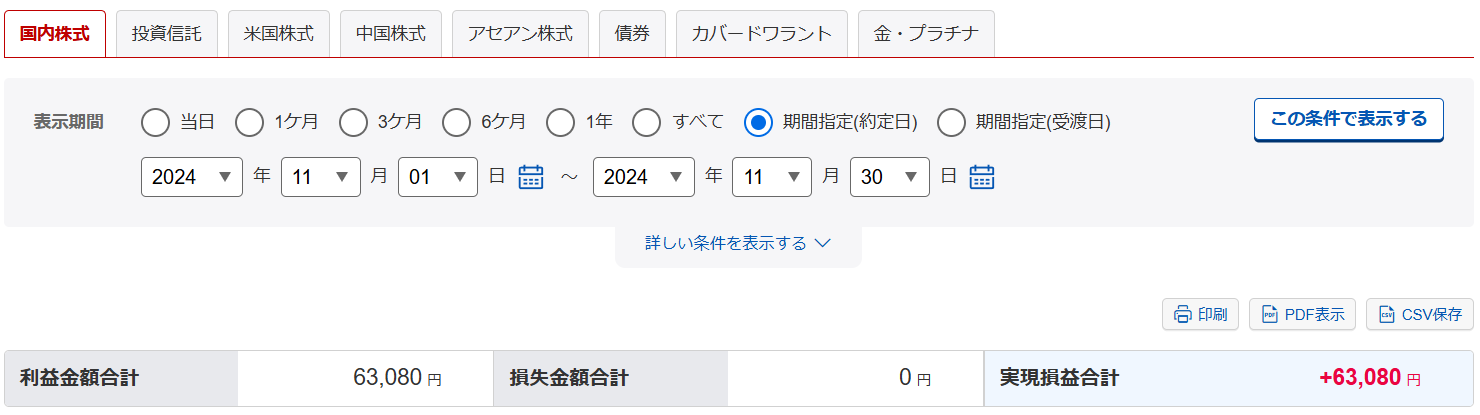
Task: Click the 印刷 printer button
Action: [x=1200, y=314]
